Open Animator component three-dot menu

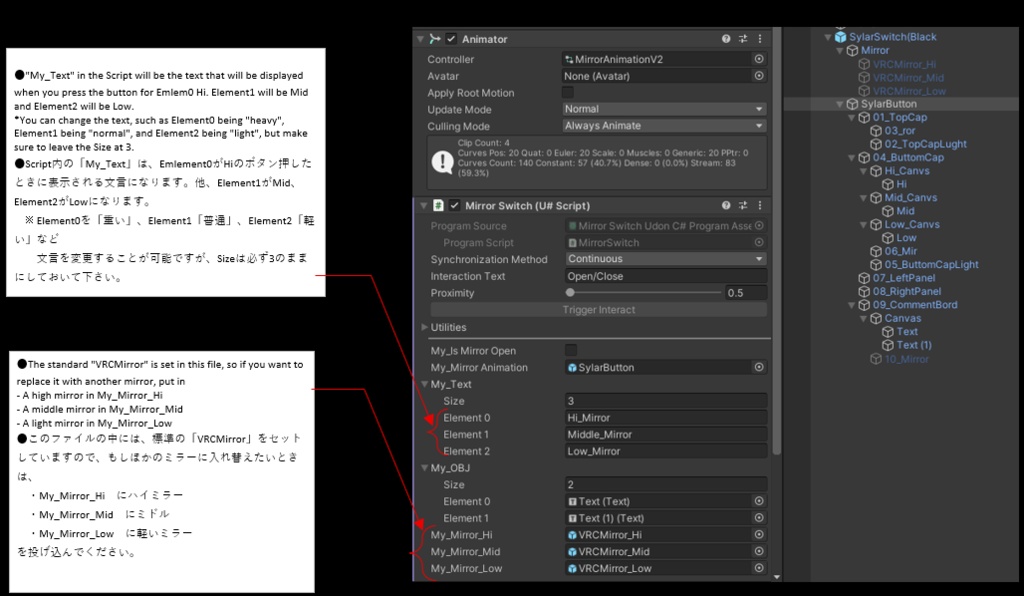click(x=760, y=39)
